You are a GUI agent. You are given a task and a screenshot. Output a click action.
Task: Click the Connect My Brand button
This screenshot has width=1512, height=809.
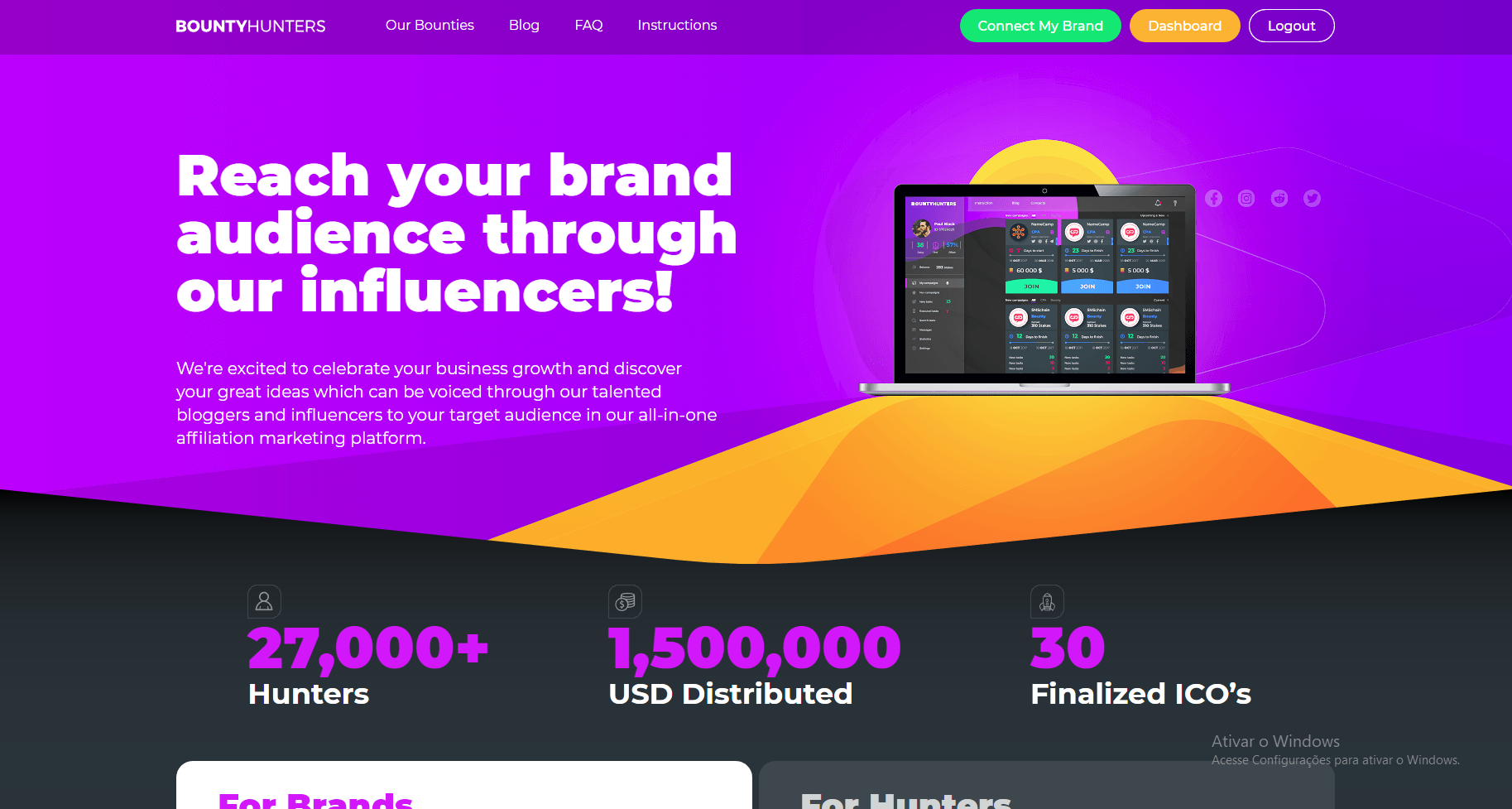[1040, 26]
